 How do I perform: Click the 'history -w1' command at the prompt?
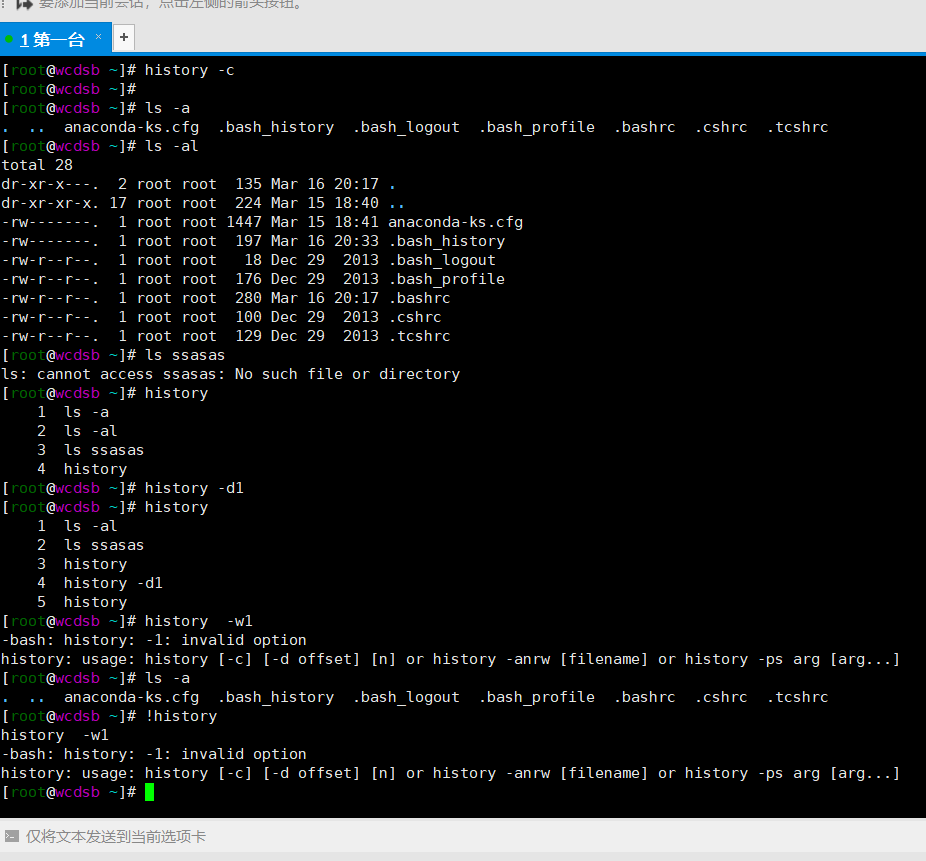tap(198, 621)
